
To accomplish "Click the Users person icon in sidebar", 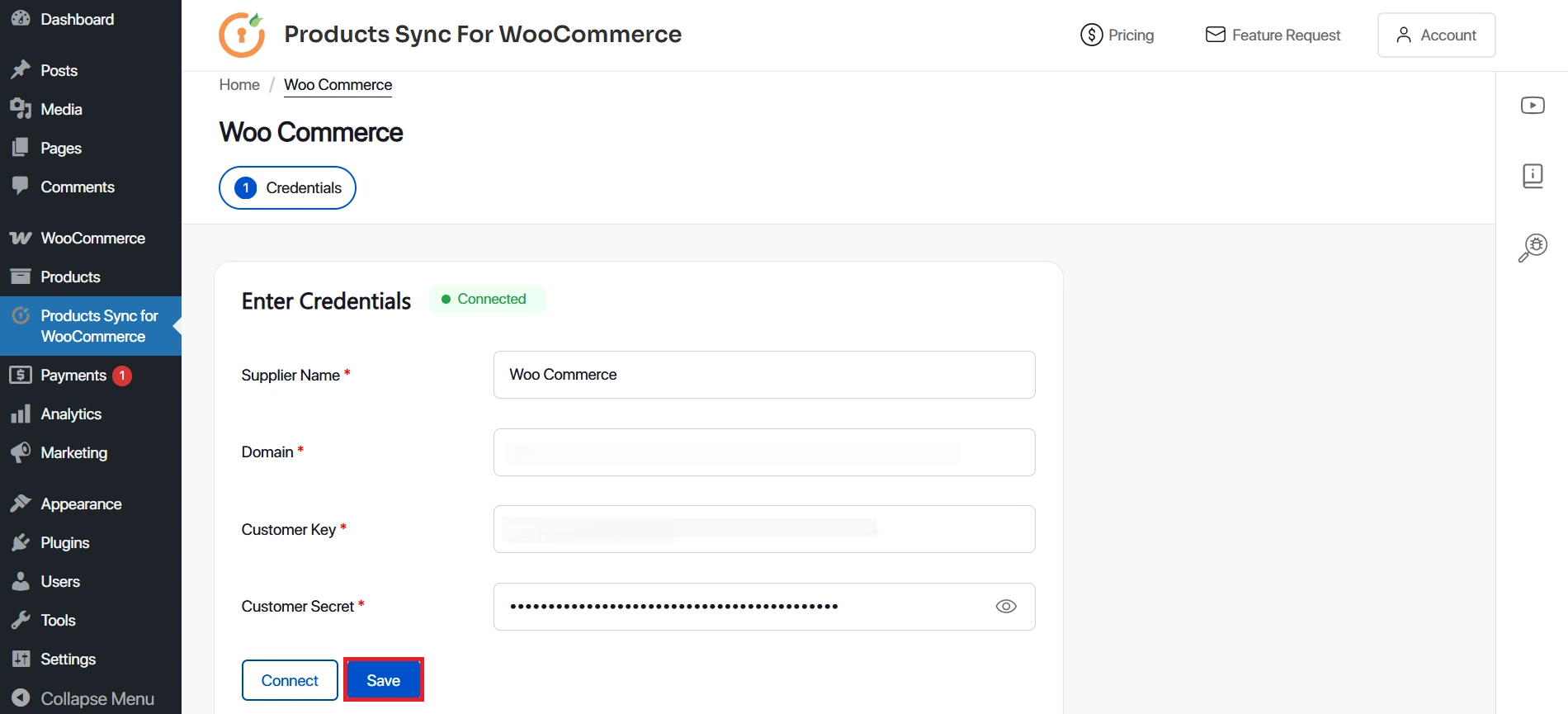I will pyautogui.click(x=21, y=581).
